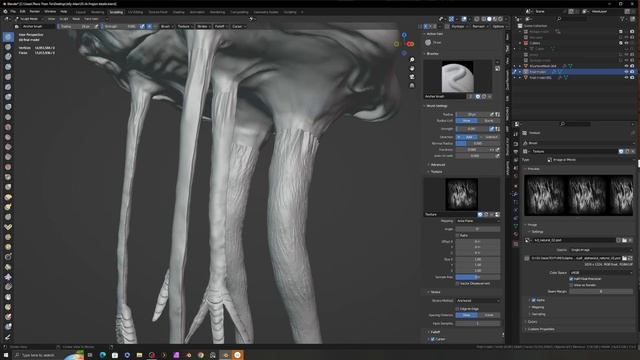The width and height of the screenshot is (640, 360).
Task: Open Mapping dropdown showing Area Plane
Action: click(x=478, y=221)
